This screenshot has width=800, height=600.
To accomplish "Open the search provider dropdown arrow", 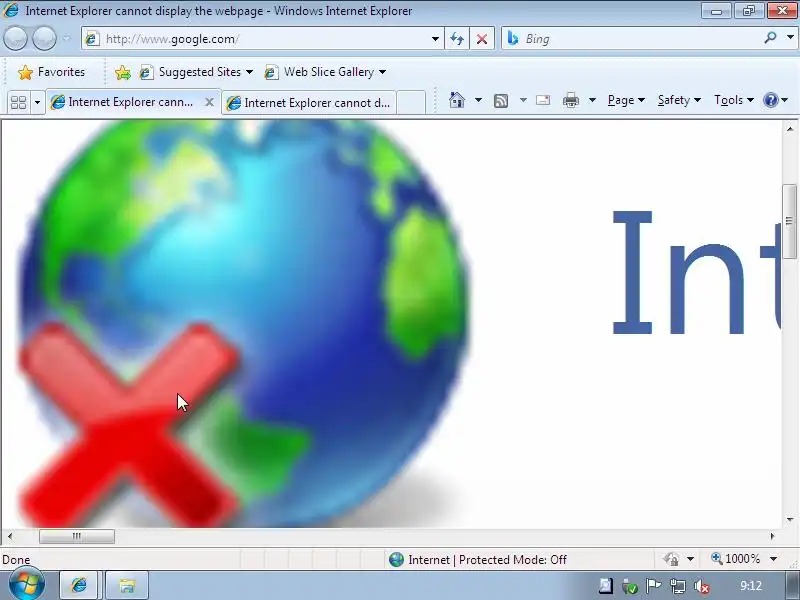I will click(790, 38).
